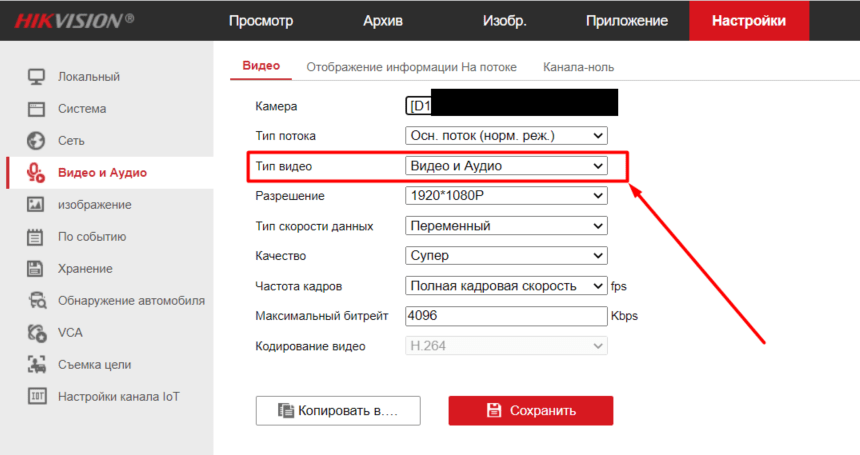Open the Канала-ноль tab
Image resolution: width=860 pixels, height=455 pixels.
click(578, 67)
